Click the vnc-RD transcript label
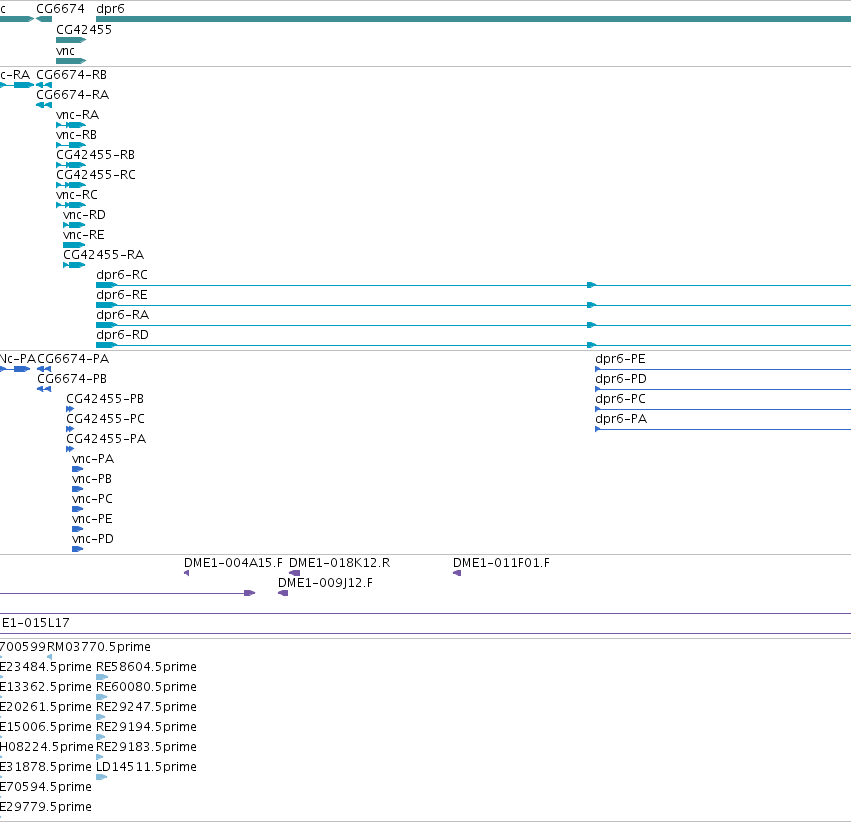 click(x=85, y=215)
